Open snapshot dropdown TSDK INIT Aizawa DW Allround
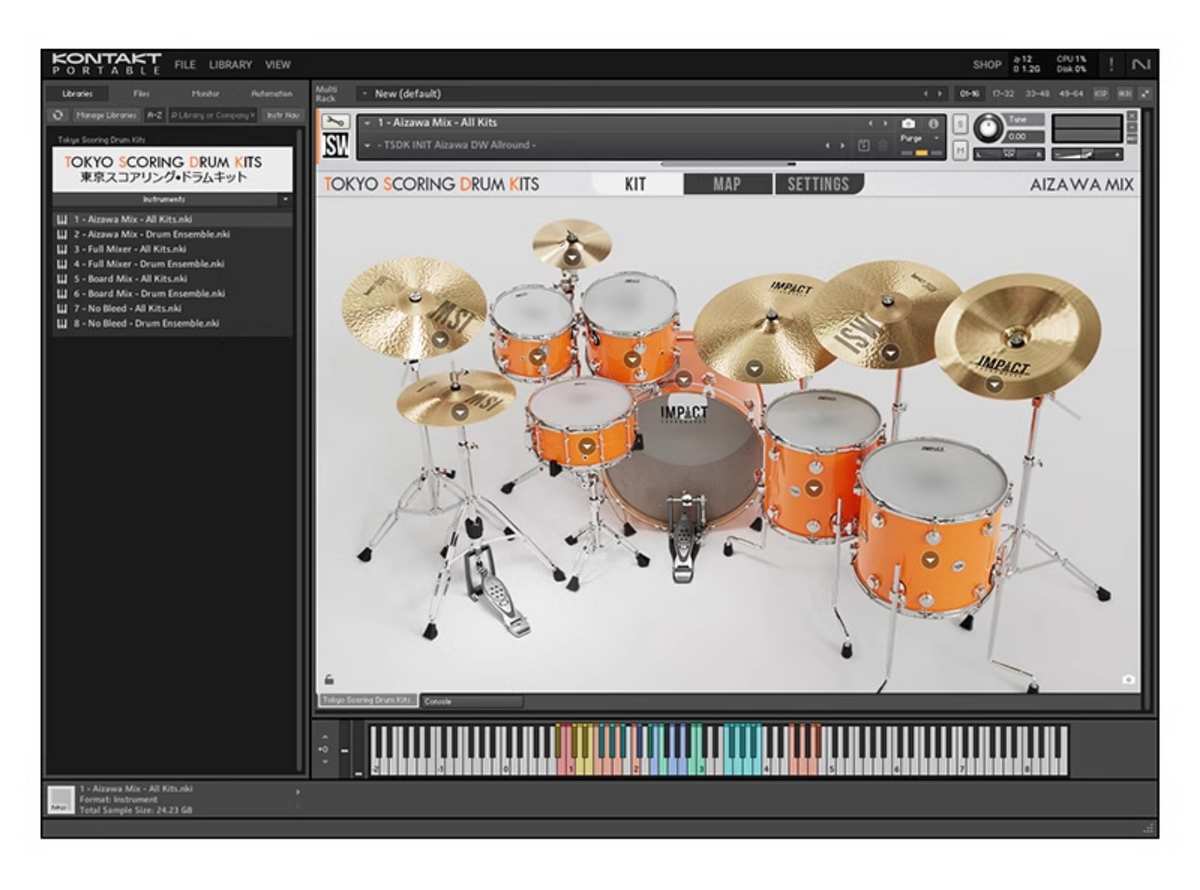 [x=368, y=146]
